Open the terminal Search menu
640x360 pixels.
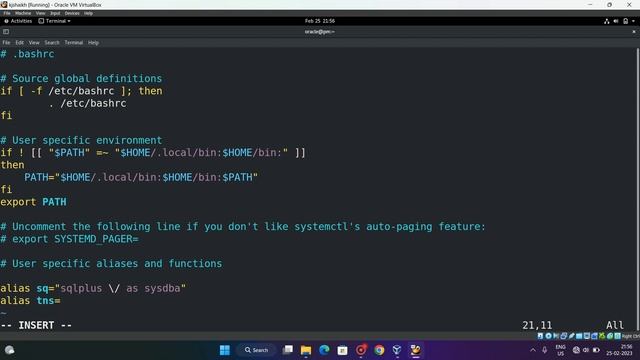(x=52, y=42)
